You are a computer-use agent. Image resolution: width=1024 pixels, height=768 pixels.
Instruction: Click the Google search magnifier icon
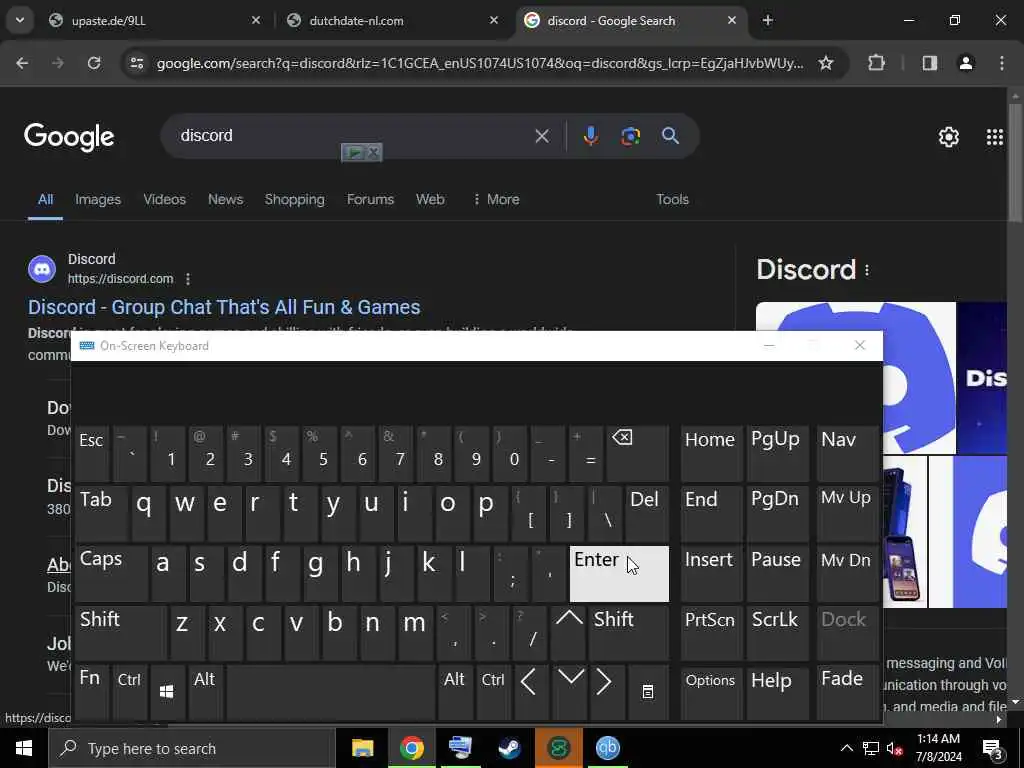coord(670,136)
